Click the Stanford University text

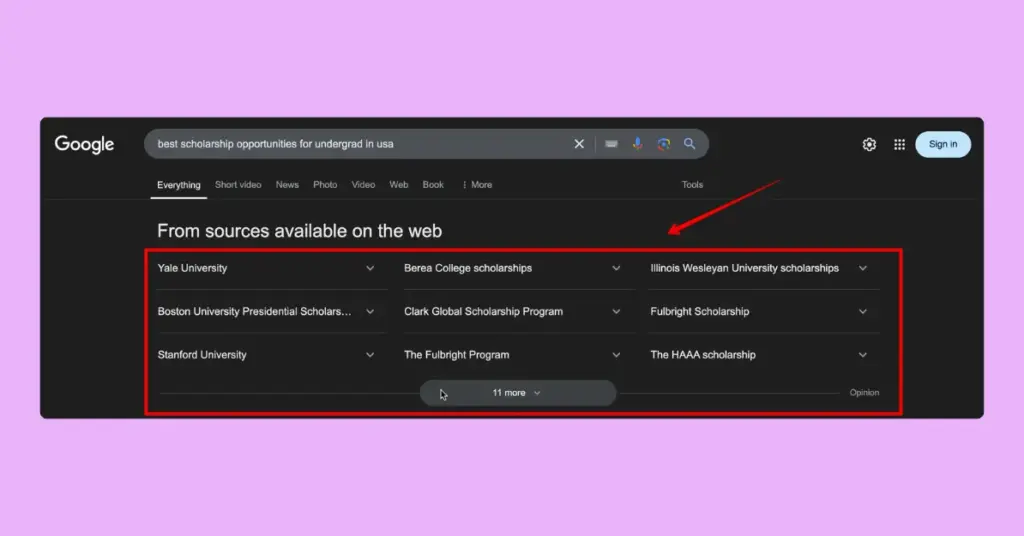[x=202, y=355]
